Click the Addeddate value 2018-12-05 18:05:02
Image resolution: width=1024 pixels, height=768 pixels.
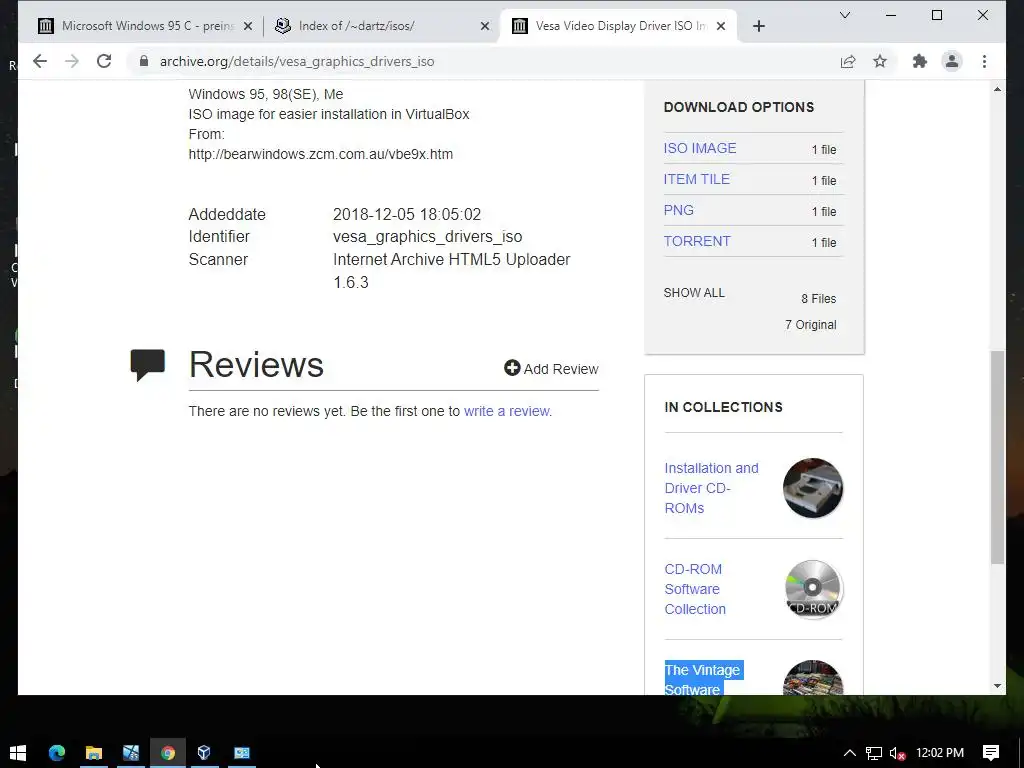pyautogui.click(x=407, y=214)
